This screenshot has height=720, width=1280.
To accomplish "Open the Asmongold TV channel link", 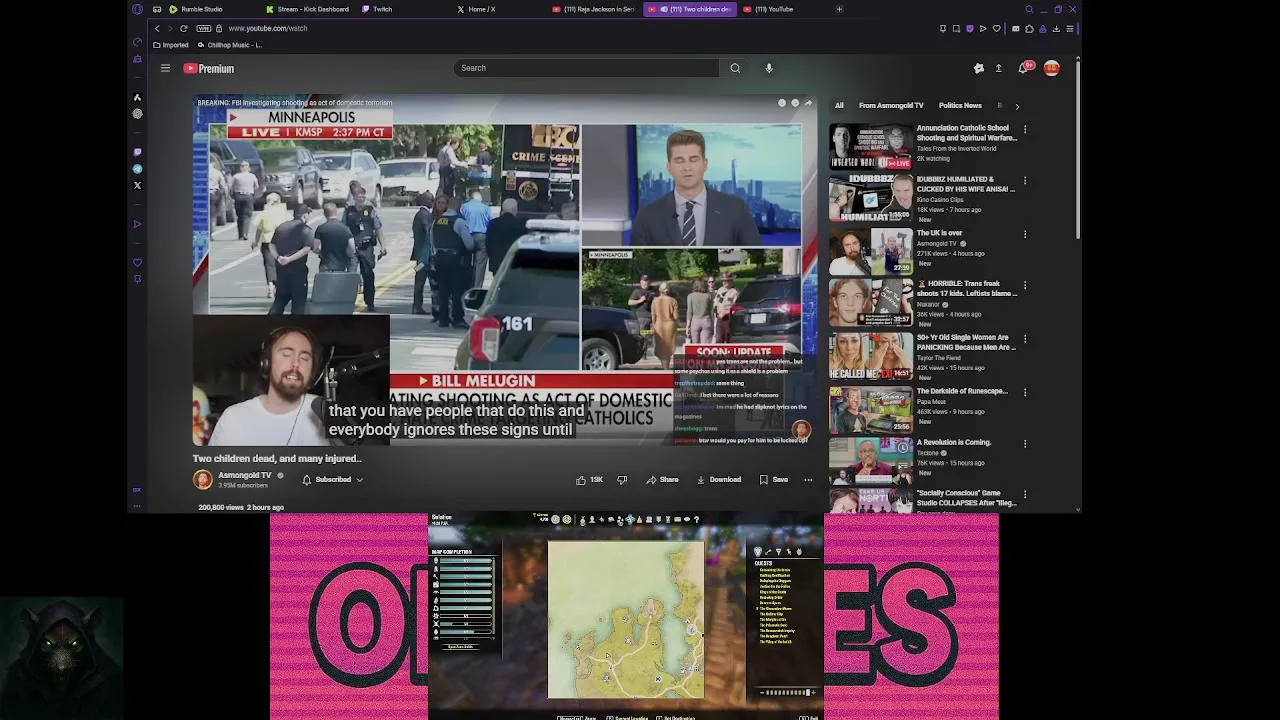I will [245, 475].
